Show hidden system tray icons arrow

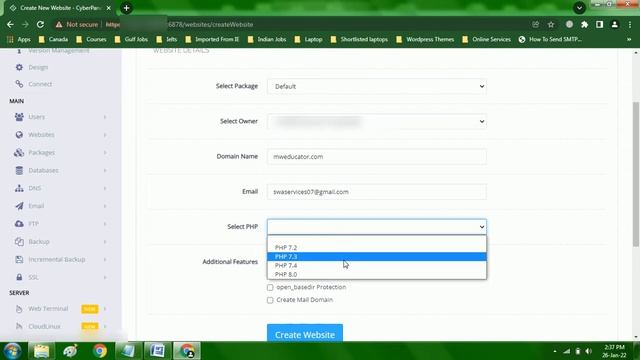[555, 351]
